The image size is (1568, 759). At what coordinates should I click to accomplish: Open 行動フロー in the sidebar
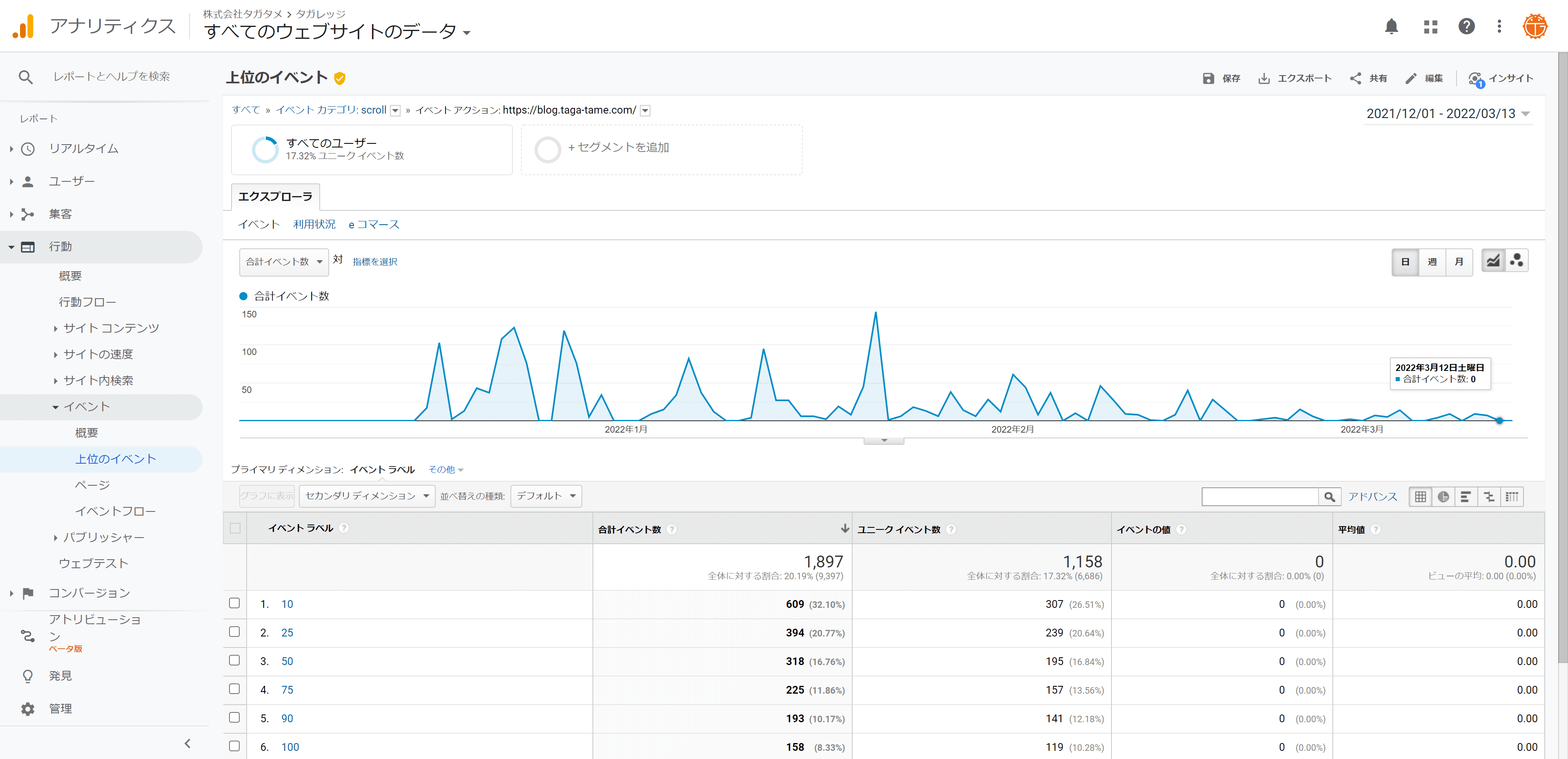(87, 302)
